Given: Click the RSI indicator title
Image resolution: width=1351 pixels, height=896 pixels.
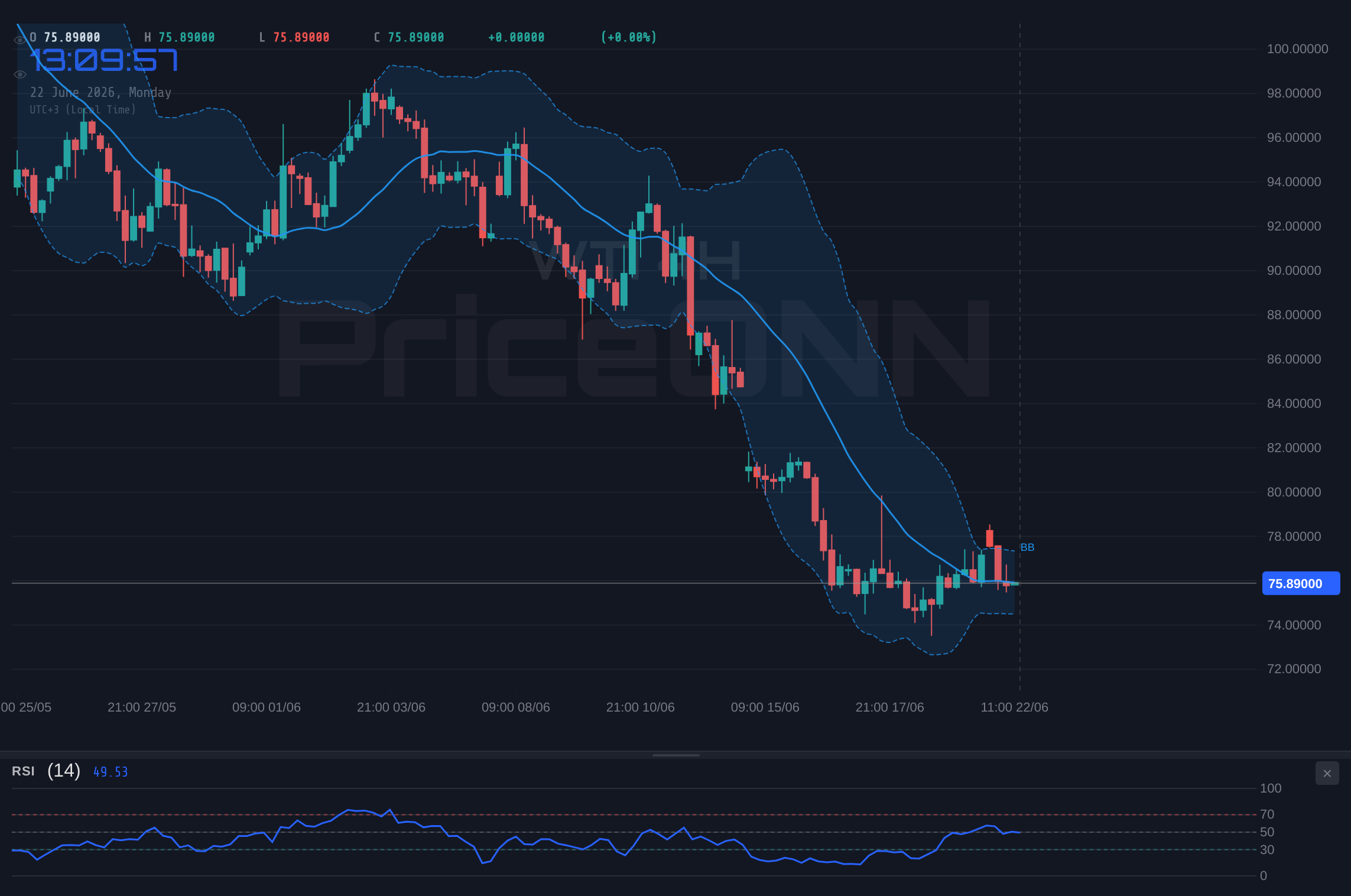Looking at the screenshot, I should tap(23, 771).
